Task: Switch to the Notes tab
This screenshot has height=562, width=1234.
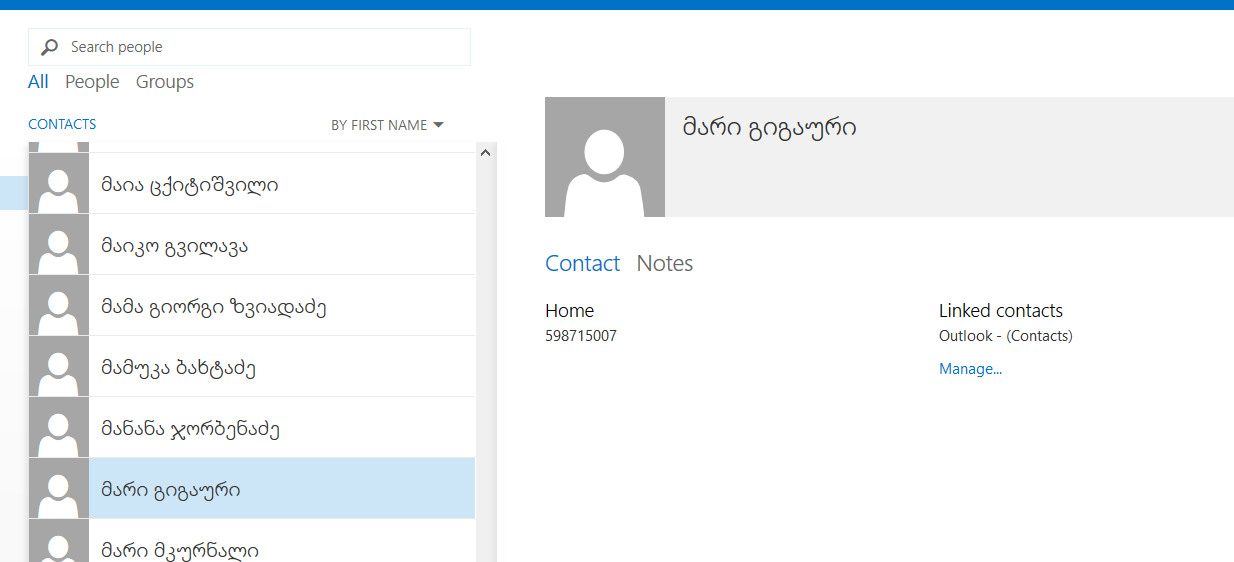Action: click(x=664, y=263)
